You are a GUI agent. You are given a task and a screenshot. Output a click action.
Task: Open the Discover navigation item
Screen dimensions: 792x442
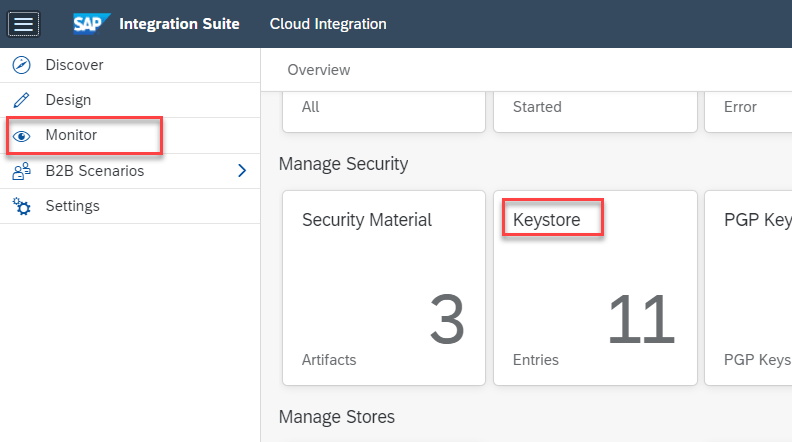point(74,65)
